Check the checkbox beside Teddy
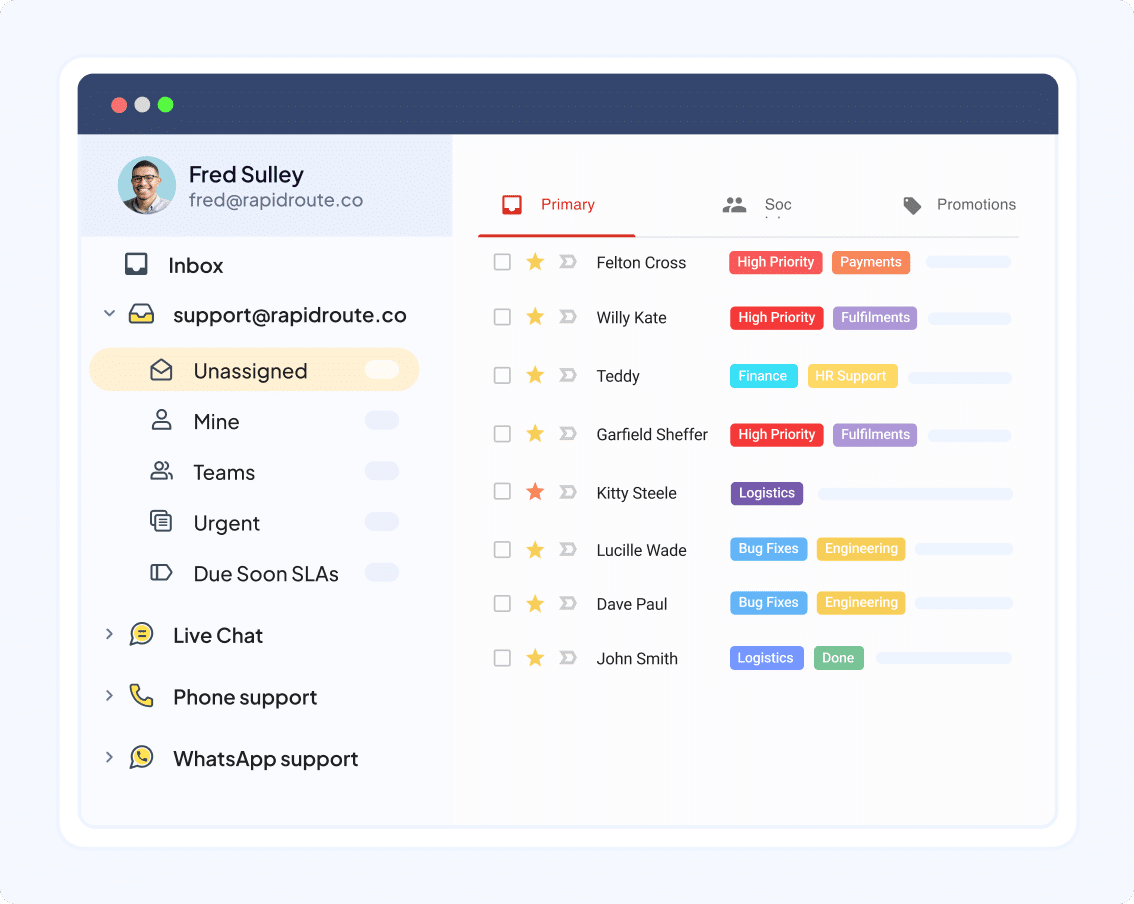 (x=502, y=376)
